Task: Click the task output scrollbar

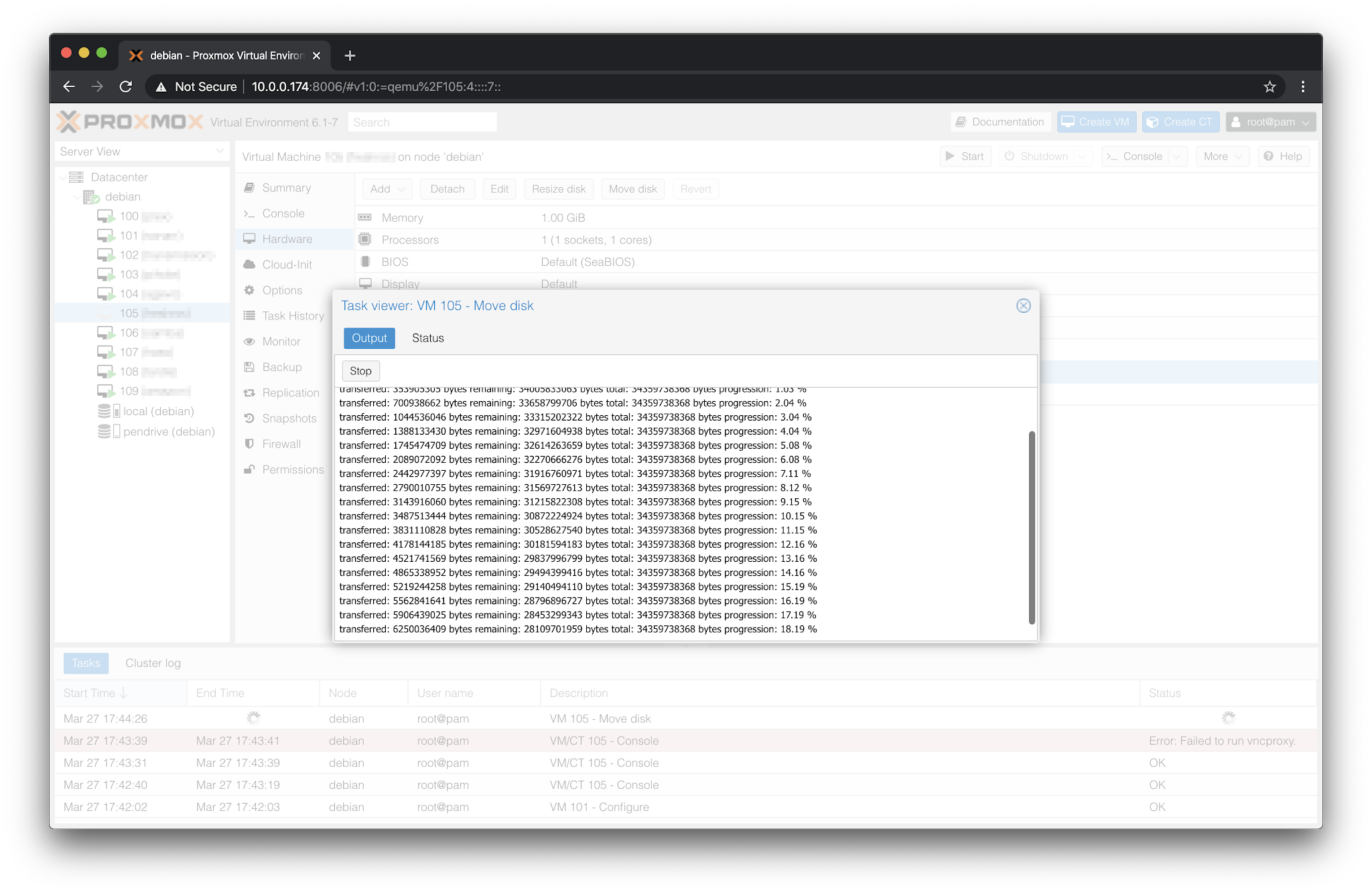Action: pos(1032,528)
